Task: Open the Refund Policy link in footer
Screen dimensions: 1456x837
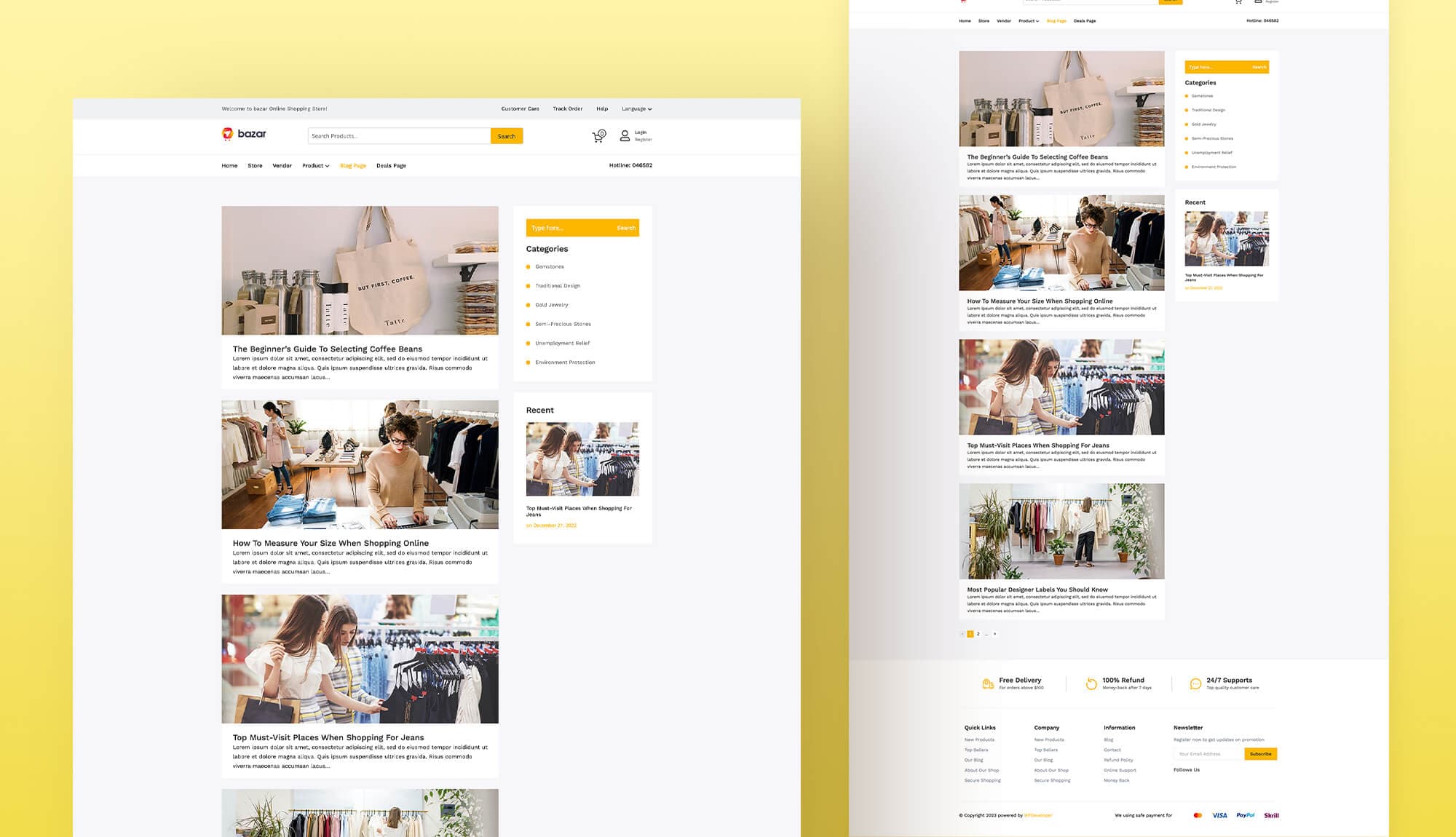Action: point(1118,760)
